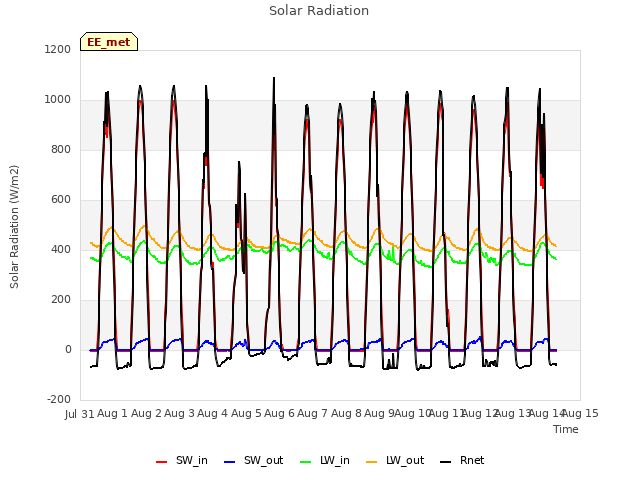Click the Aug 4 x-axis label
640x480 pixels.
pyautogui.click(x=213, y=413)
